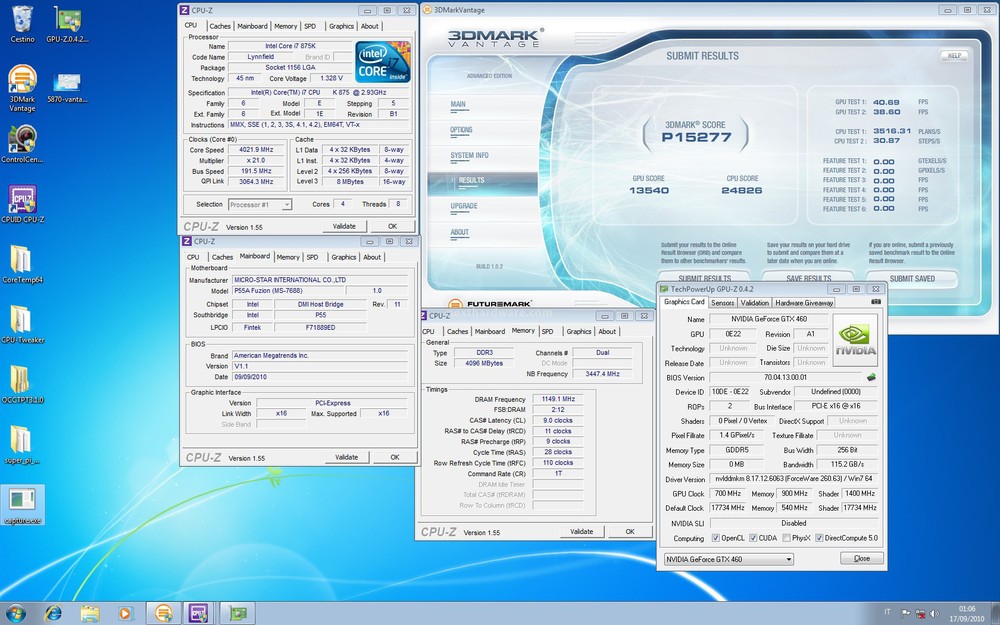Click the SUBMIT SAVED button in 3DMark
This screenshot has height=625, width=1000.
coord(912,278)
